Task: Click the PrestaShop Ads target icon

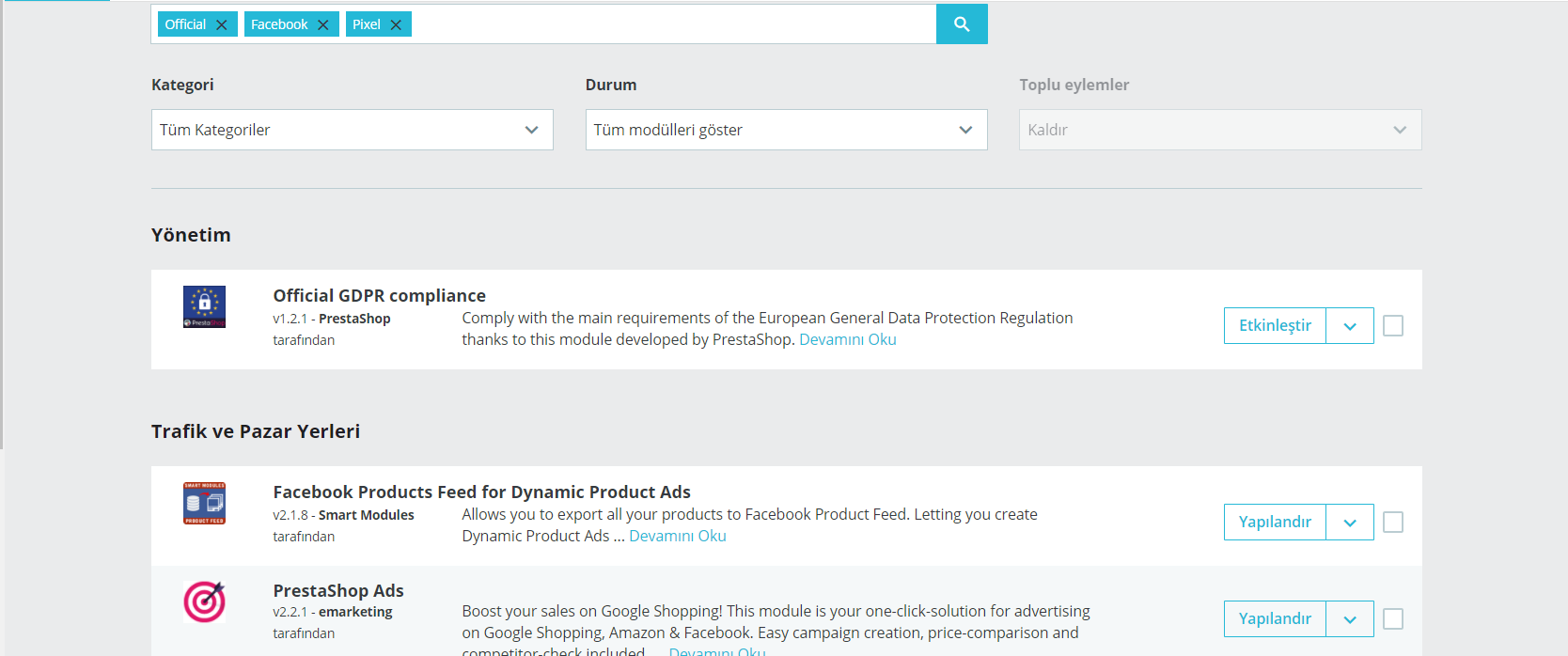Action: pos(204,601)
